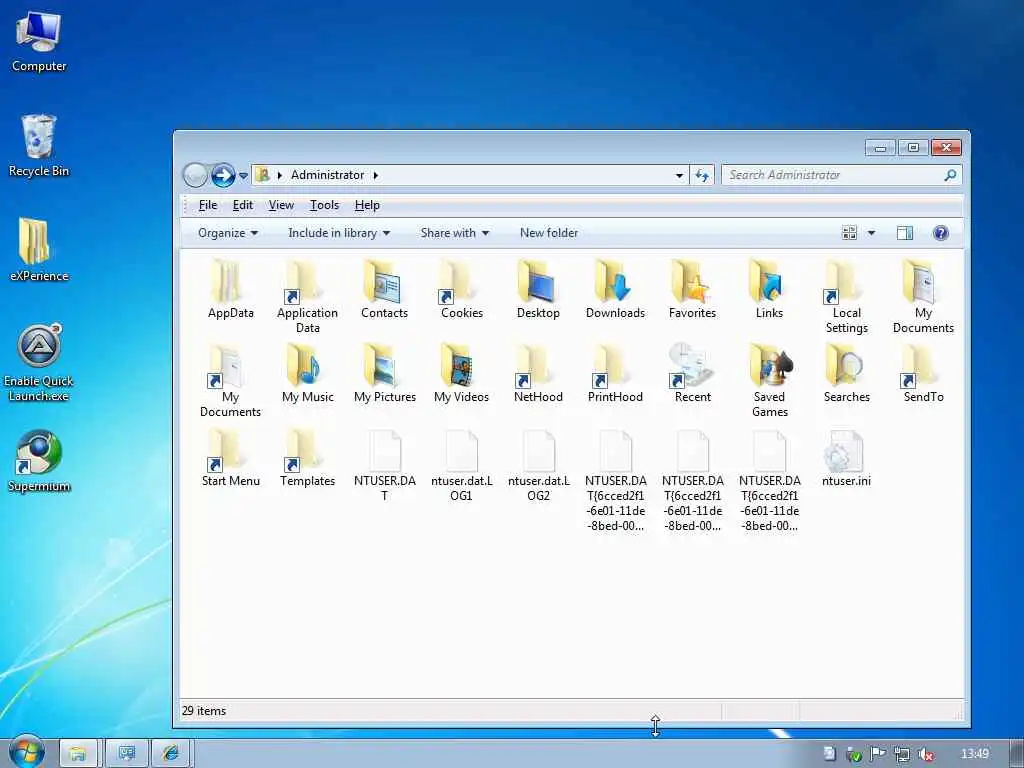Click the Get help question mark icon

coord(940,233)
